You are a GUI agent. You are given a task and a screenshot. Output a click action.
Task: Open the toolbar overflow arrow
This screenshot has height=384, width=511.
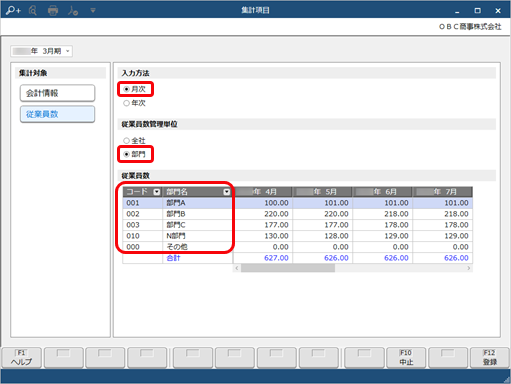tap(93, 11)
